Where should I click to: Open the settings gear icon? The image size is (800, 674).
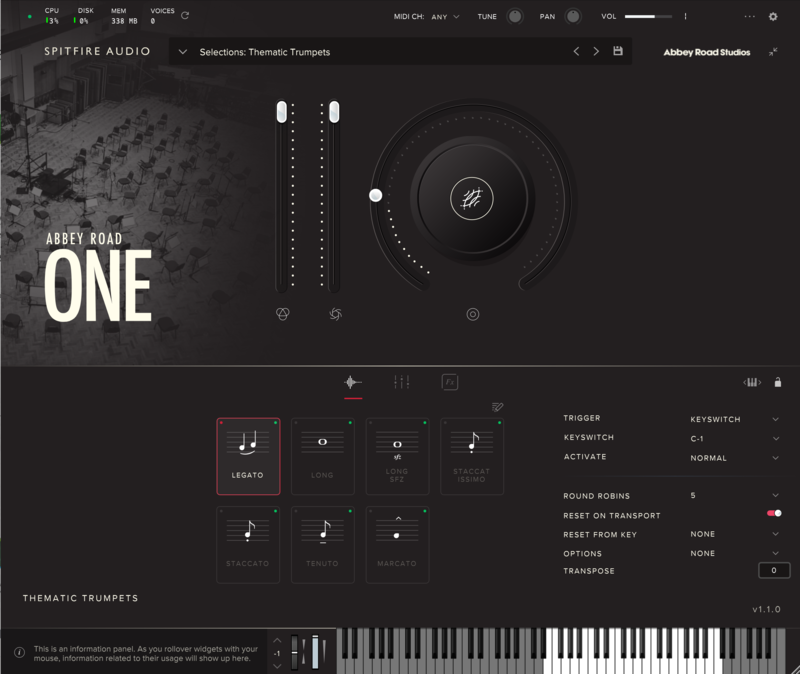(773, 16)
